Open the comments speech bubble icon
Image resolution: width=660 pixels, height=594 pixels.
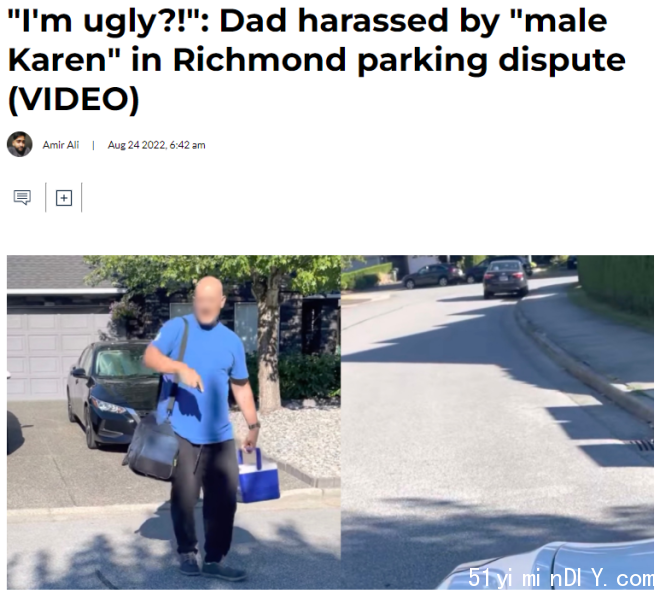(22, 197)
